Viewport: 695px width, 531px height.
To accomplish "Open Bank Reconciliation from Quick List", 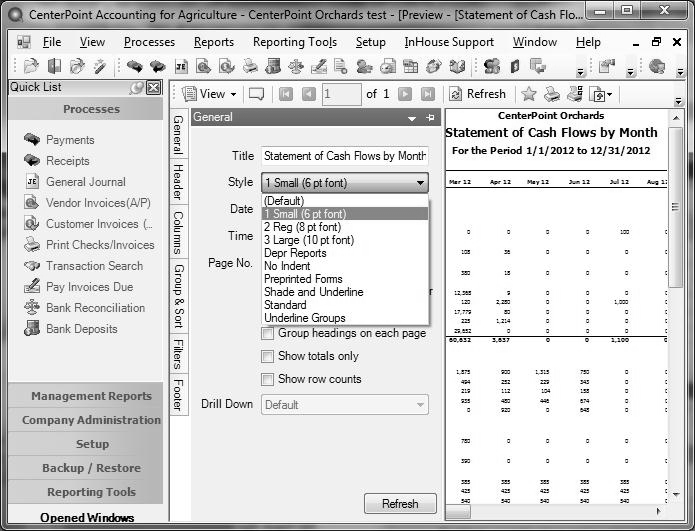I will pos(95,308).
